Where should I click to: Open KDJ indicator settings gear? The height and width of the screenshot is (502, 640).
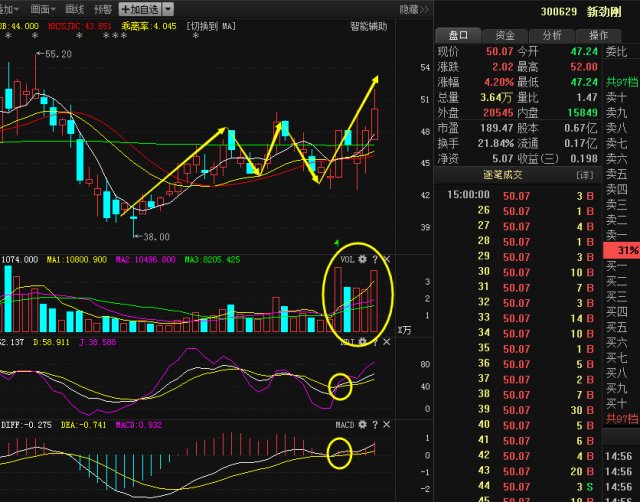362,342
